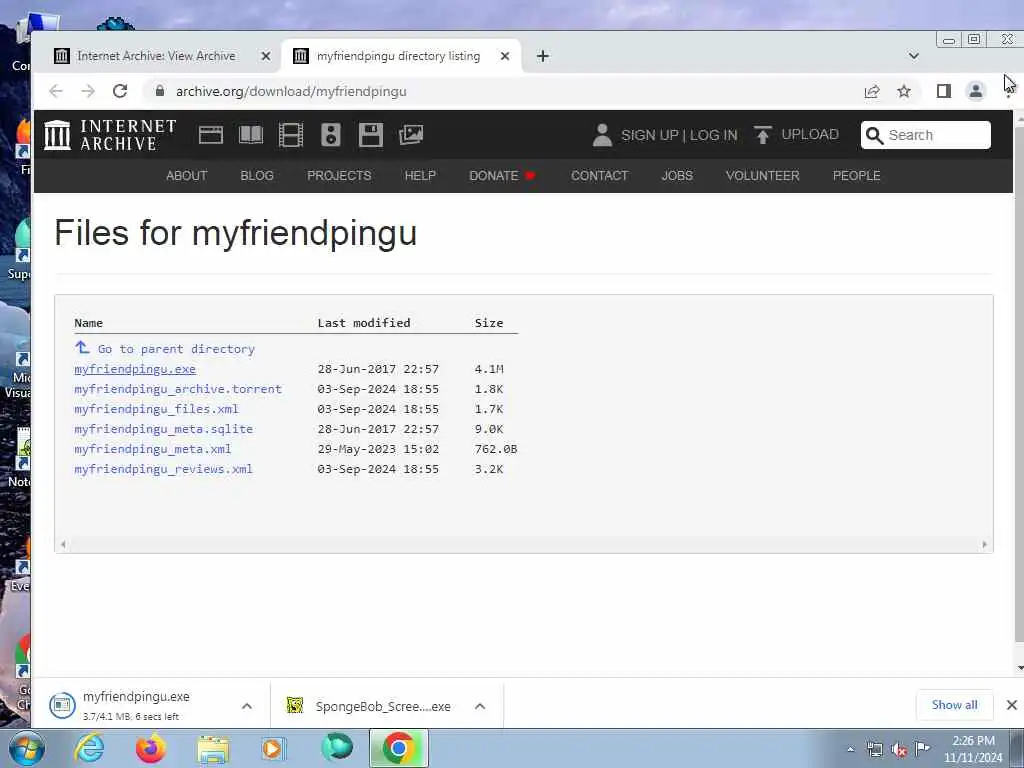Open the ABOUT menu item
Screen dimensions: 1024x768
(x=187, y=176)
